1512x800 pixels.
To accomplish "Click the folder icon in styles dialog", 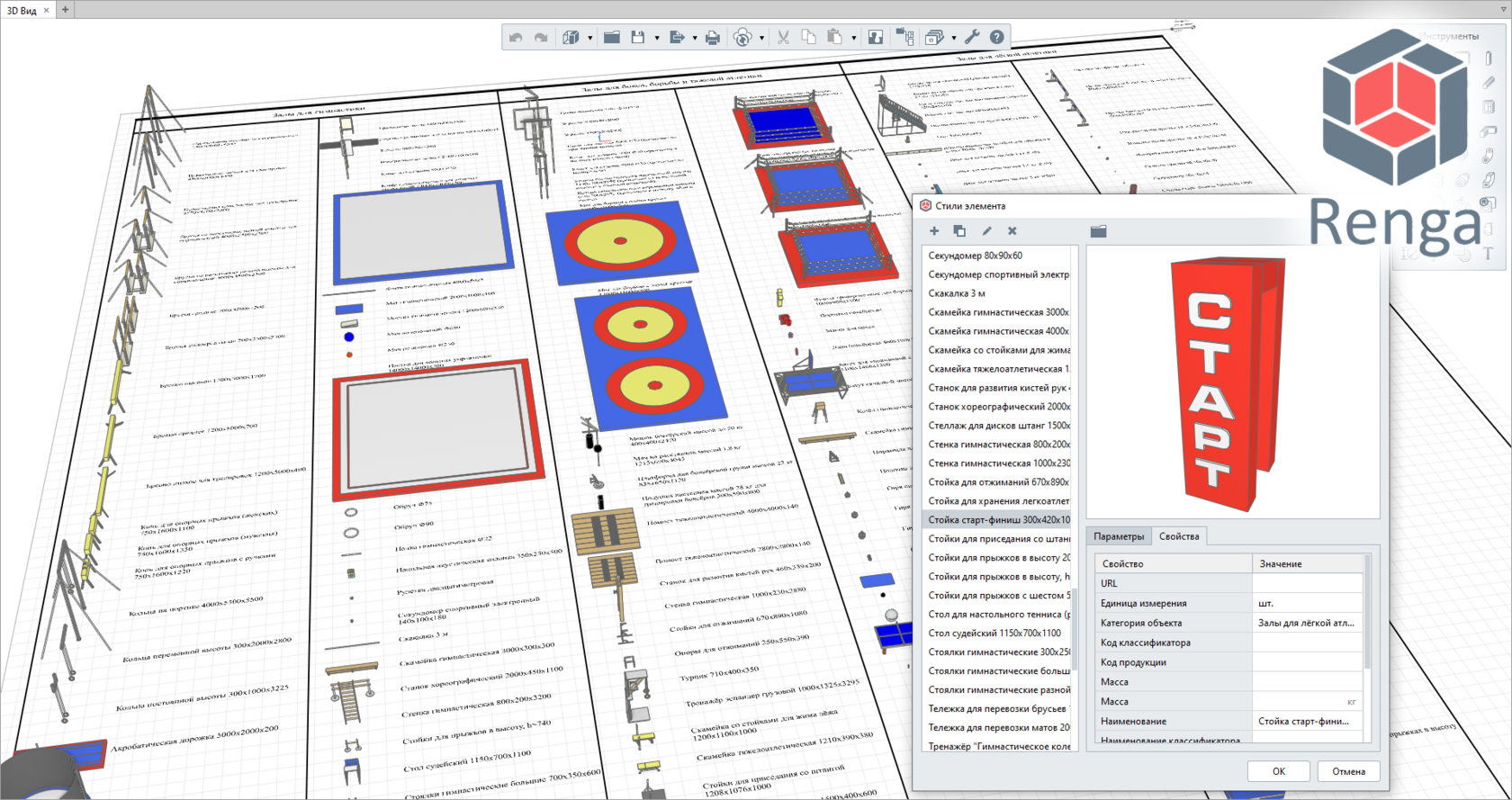I will coord(1098,231).
